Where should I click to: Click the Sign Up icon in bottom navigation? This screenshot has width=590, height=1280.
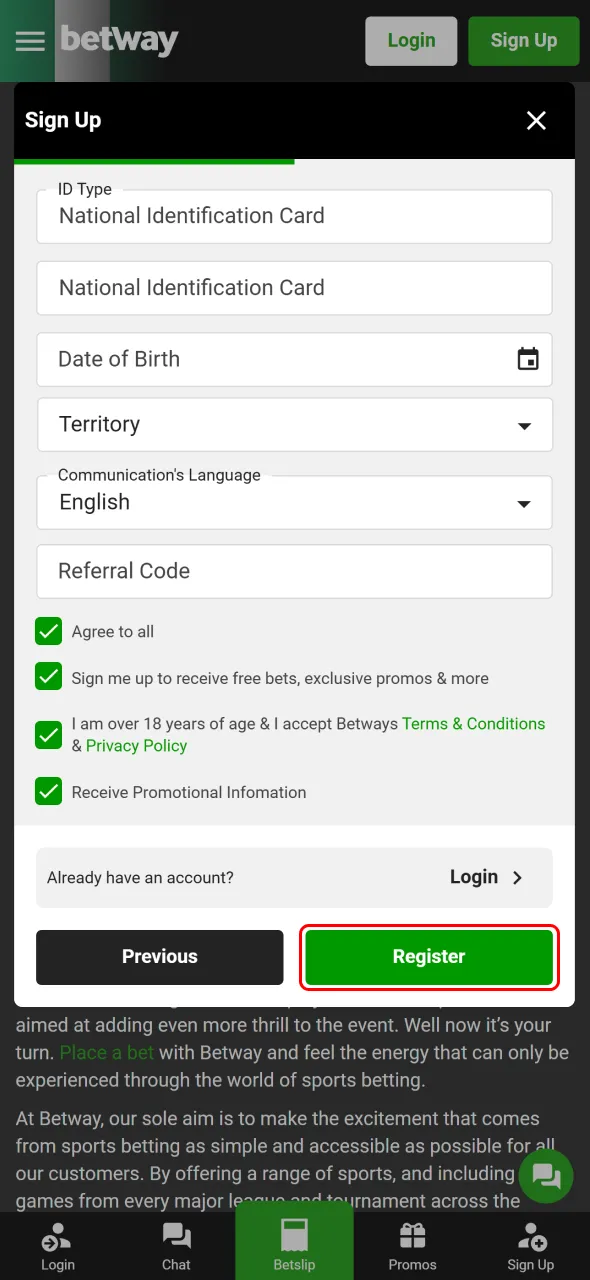530,1245
